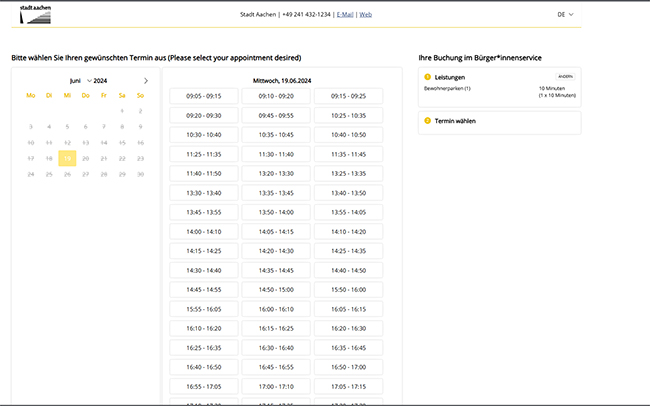Select the 14:50 - 15:00 appointment slot
Screen dimensions: 650x406
tap(276, 289)
